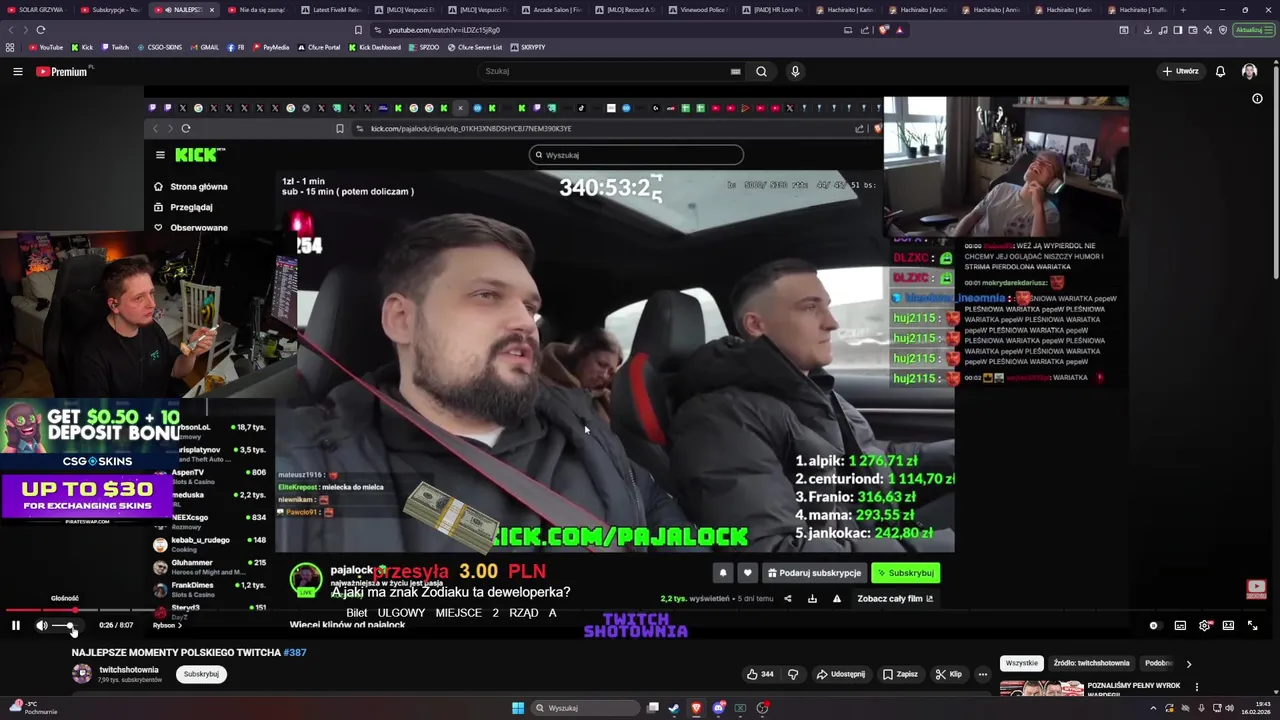Switch to Arcade Salon tab

coord(554,10)
